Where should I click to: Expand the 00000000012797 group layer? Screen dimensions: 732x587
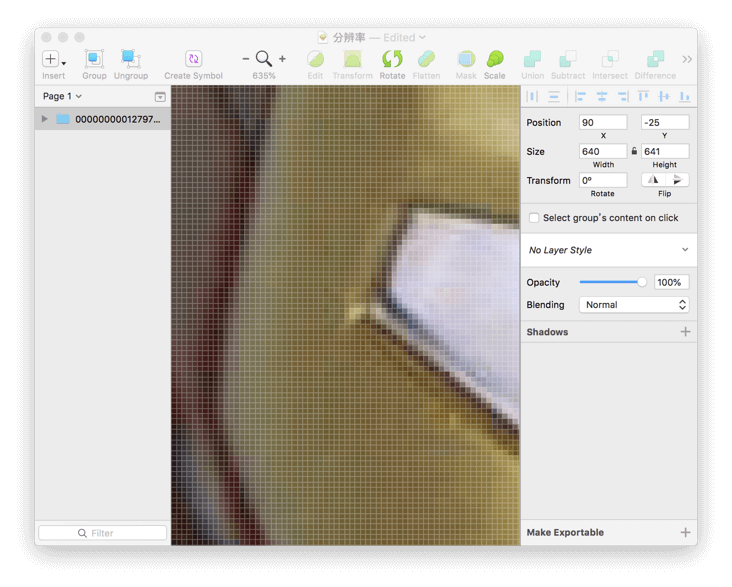click(44, 119)
